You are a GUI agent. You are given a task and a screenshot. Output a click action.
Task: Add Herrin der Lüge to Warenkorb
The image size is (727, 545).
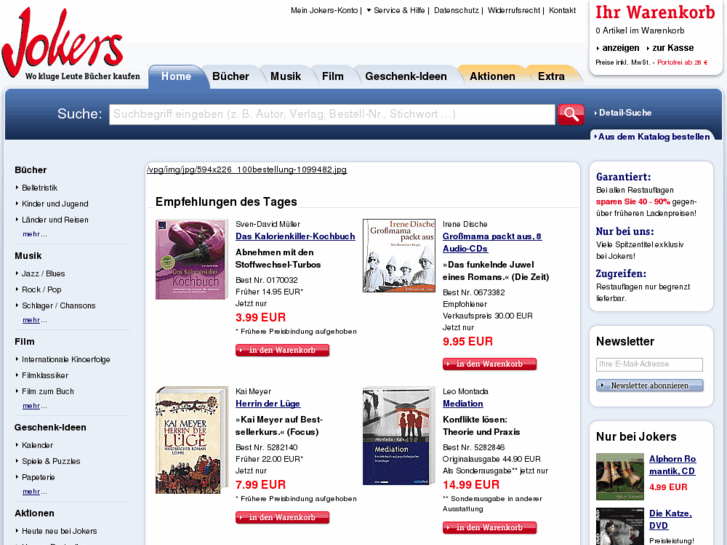pyautogui.click(x=282, y=517)
